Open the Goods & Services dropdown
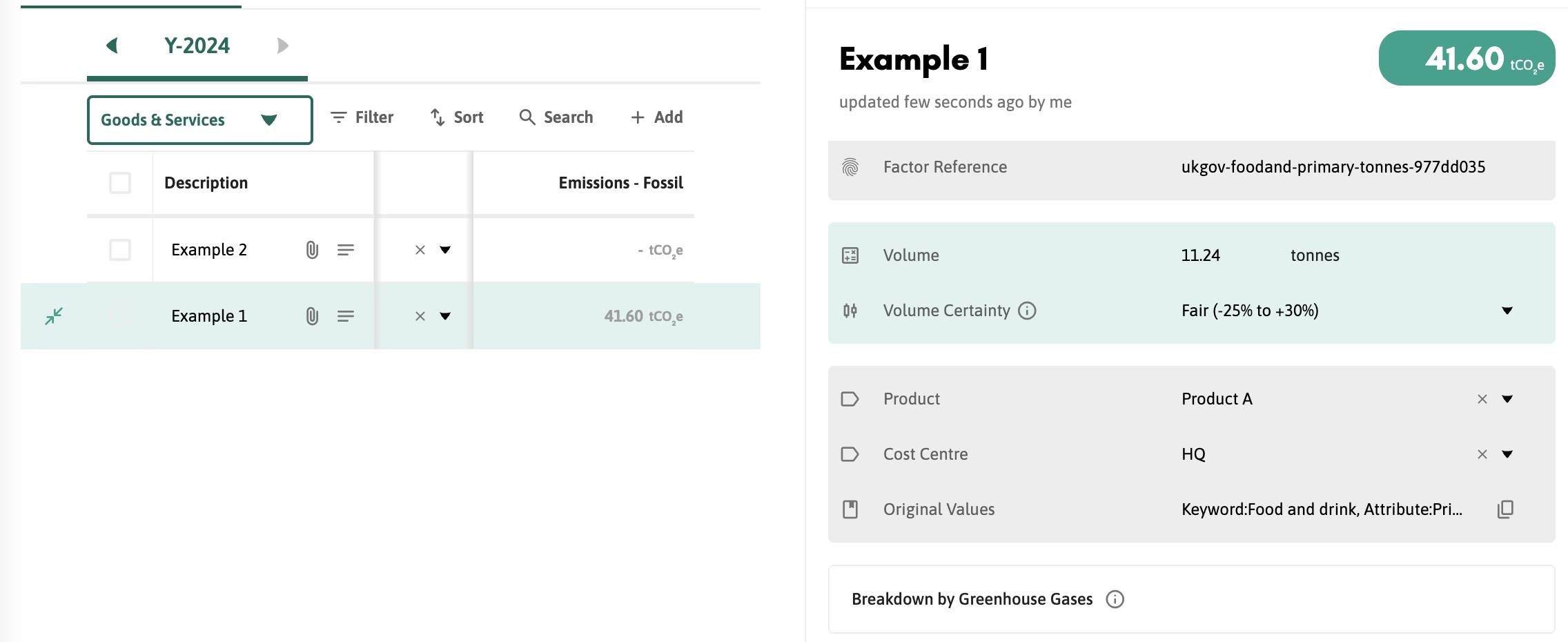Viewport: 1568px width, 642px height. click(x=199, y=120)
